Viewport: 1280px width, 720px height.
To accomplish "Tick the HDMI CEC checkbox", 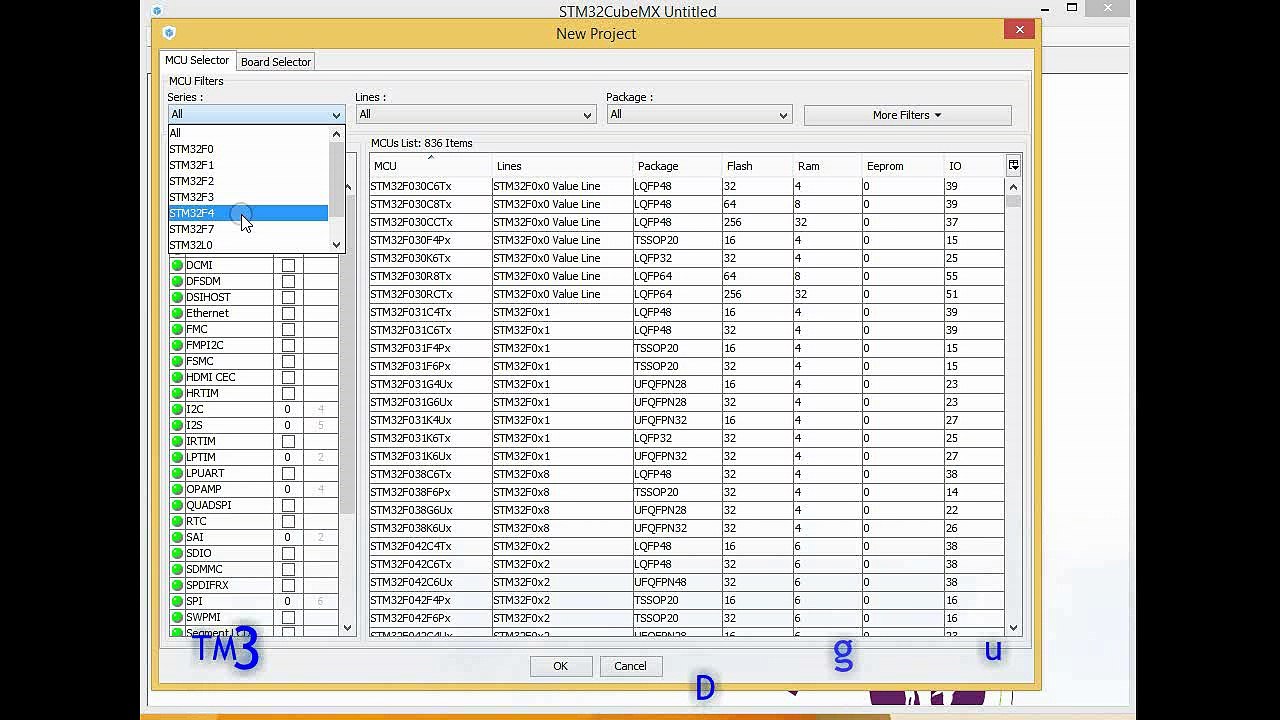I will (x=288, y=377).
